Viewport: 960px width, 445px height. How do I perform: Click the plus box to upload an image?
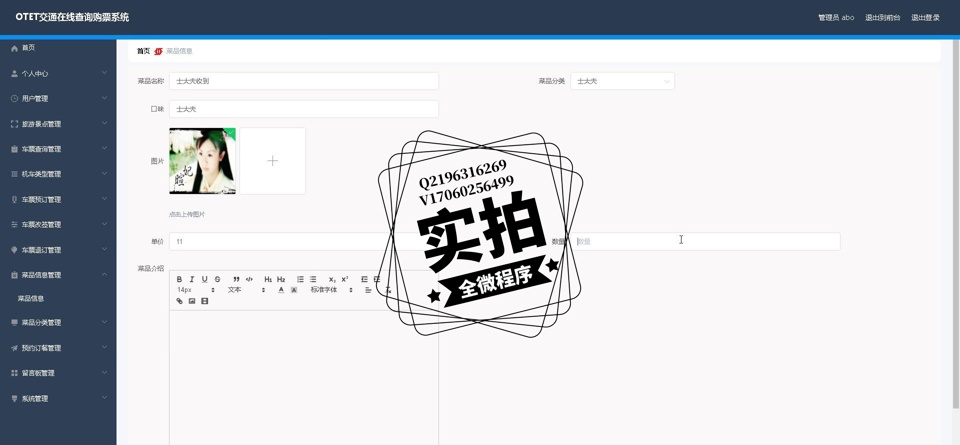[x=272, y=161]
